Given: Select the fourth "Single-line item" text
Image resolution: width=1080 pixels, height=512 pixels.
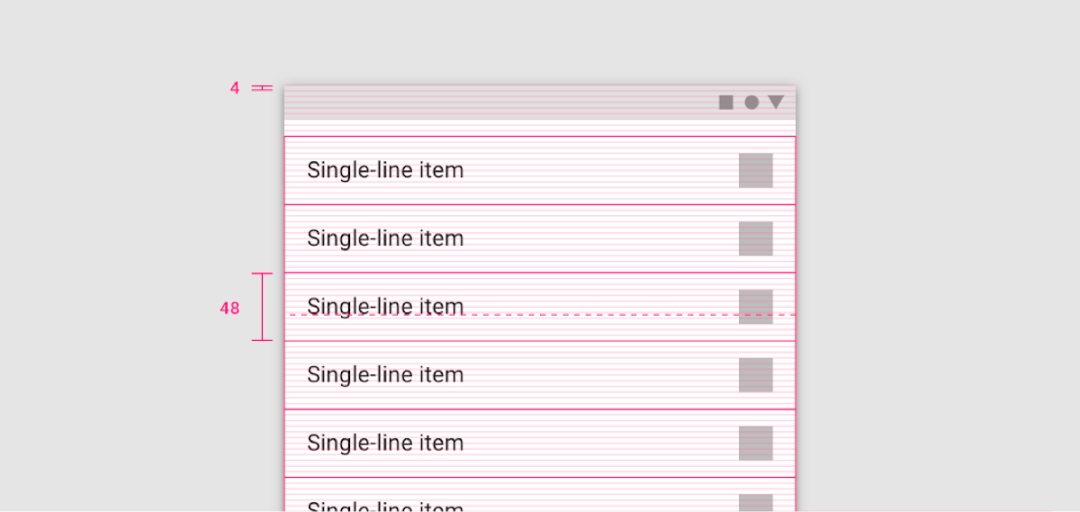Looking at the screenshot, I should tap(385, 375).
